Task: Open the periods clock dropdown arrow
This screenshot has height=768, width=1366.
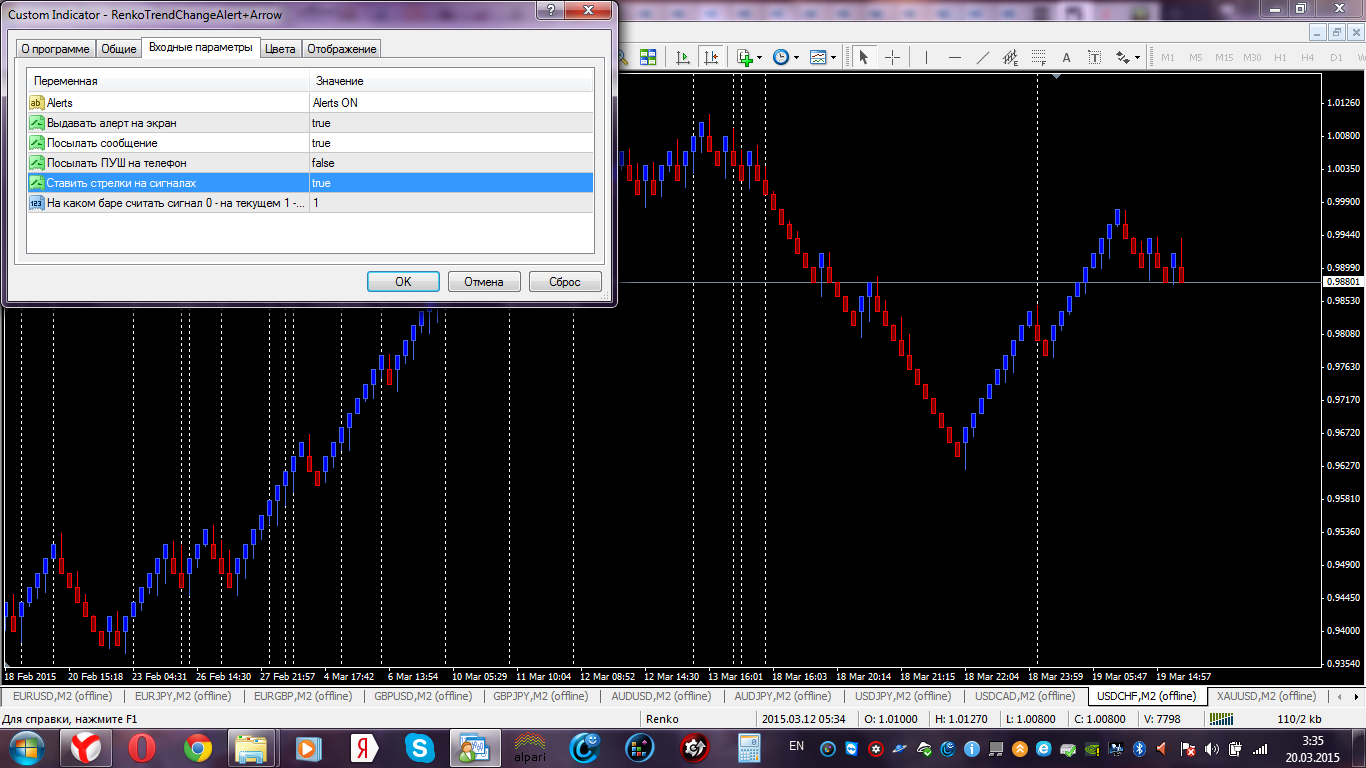Action: [797, 57]
